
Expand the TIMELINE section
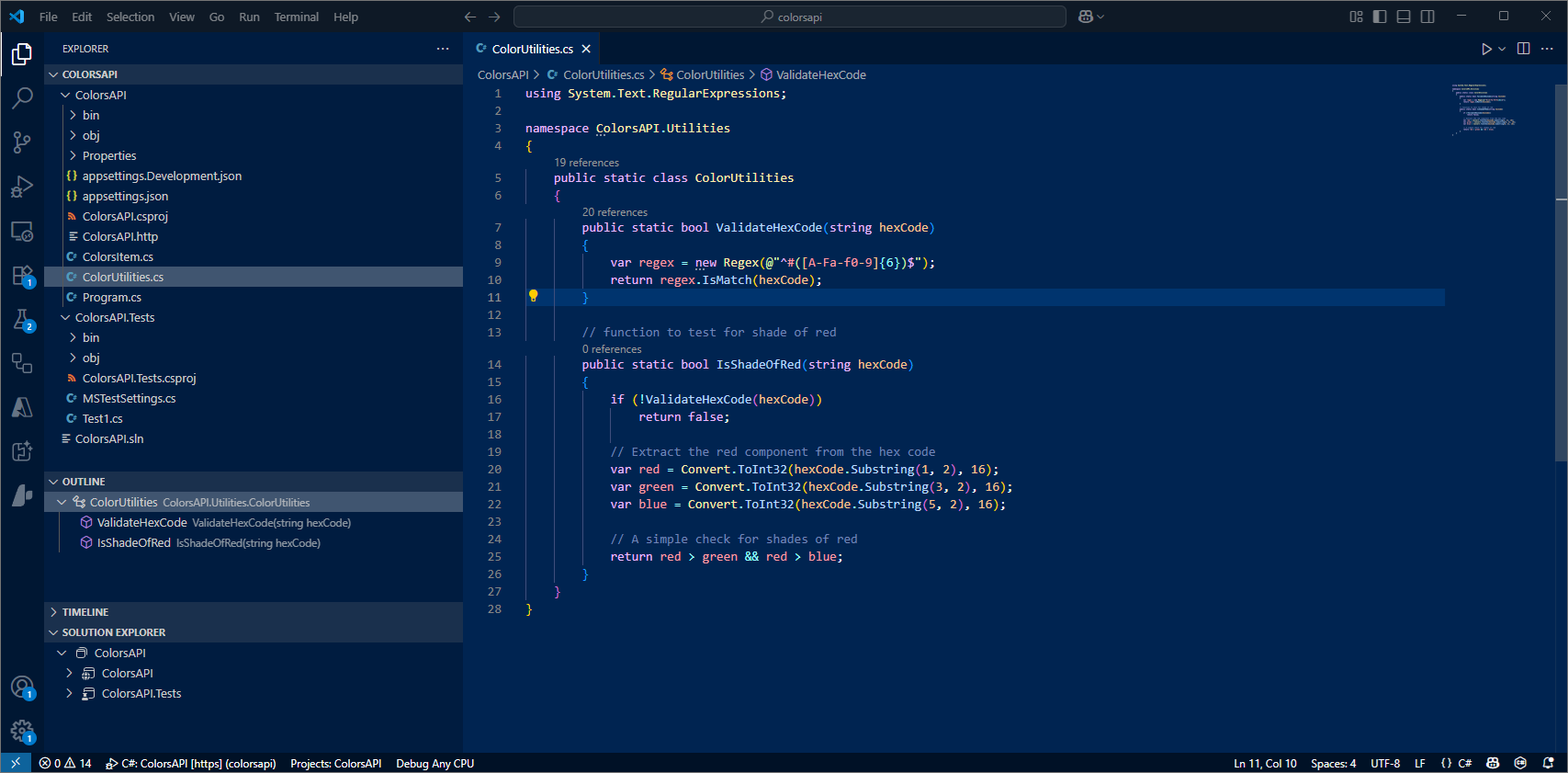(x=85, y=612)
